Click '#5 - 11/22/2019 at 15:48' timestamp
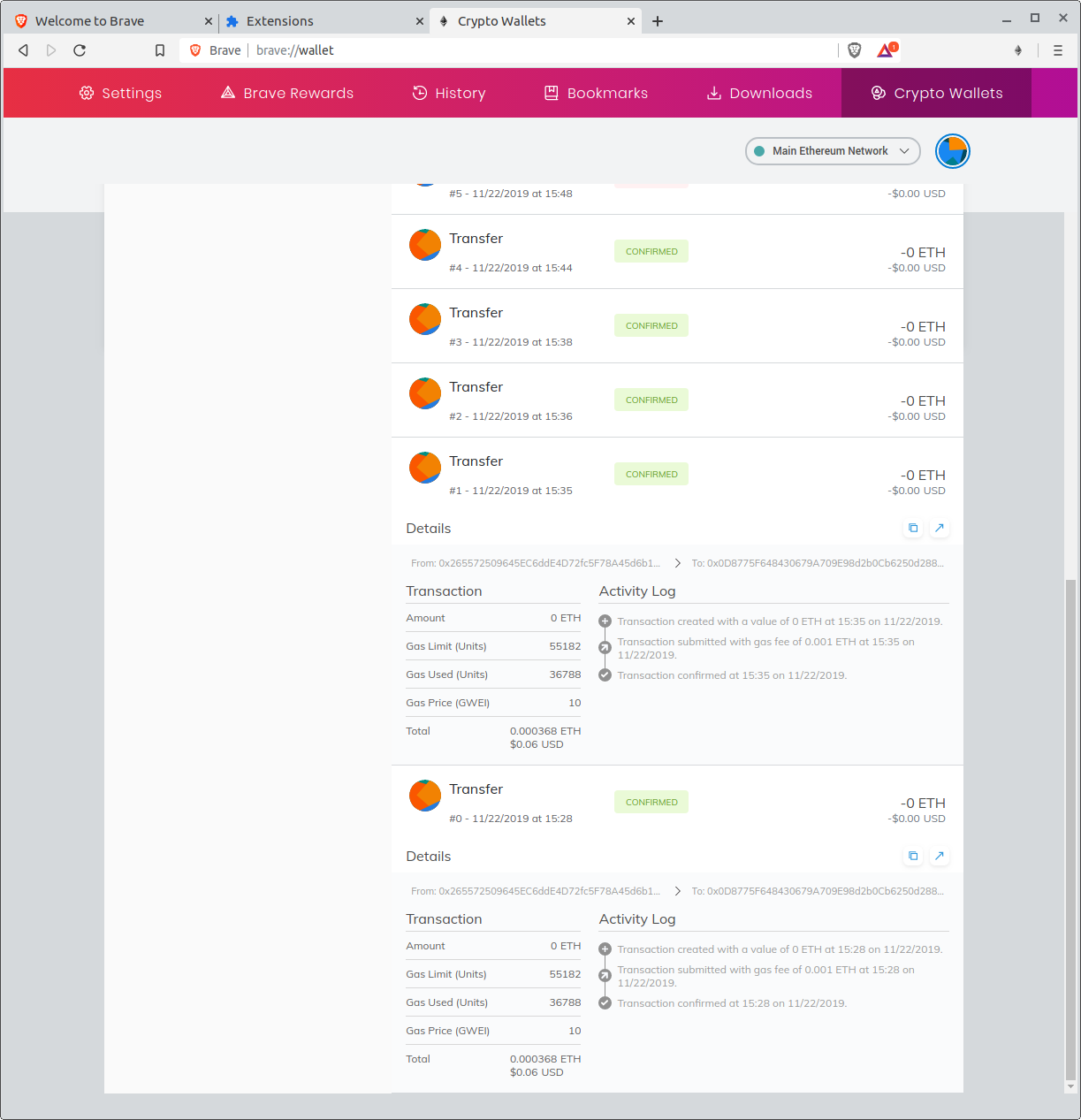This screenshot has height=1120, width=1081. click(x=511, y=194)
